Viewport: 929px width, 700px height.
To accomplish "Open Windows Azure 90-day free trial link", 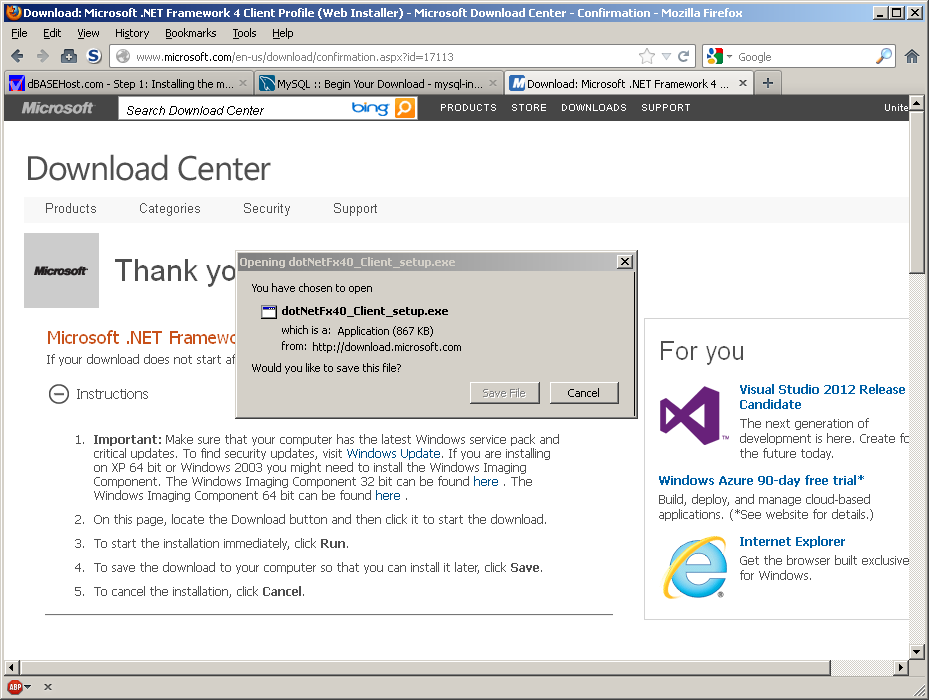I will (761, 480).
